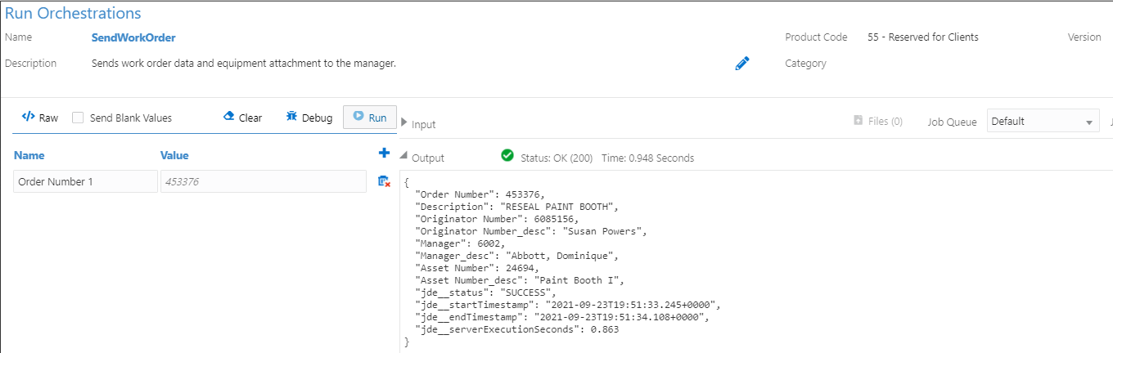The width and height of the screenshot is (1131, 372).
Task: Click the green Status OK checkmark icon
Action: 507,156
